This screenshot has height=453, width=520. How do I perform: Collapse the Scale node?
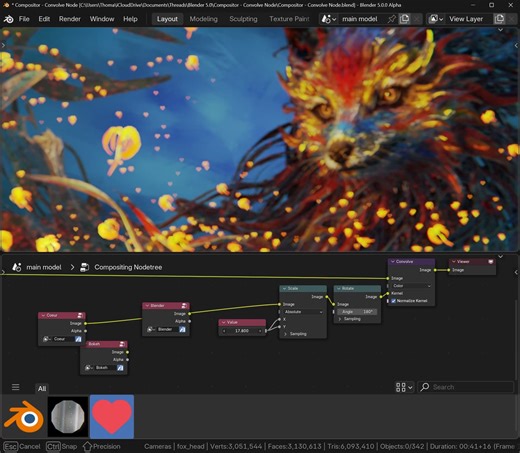pos(284,288)
